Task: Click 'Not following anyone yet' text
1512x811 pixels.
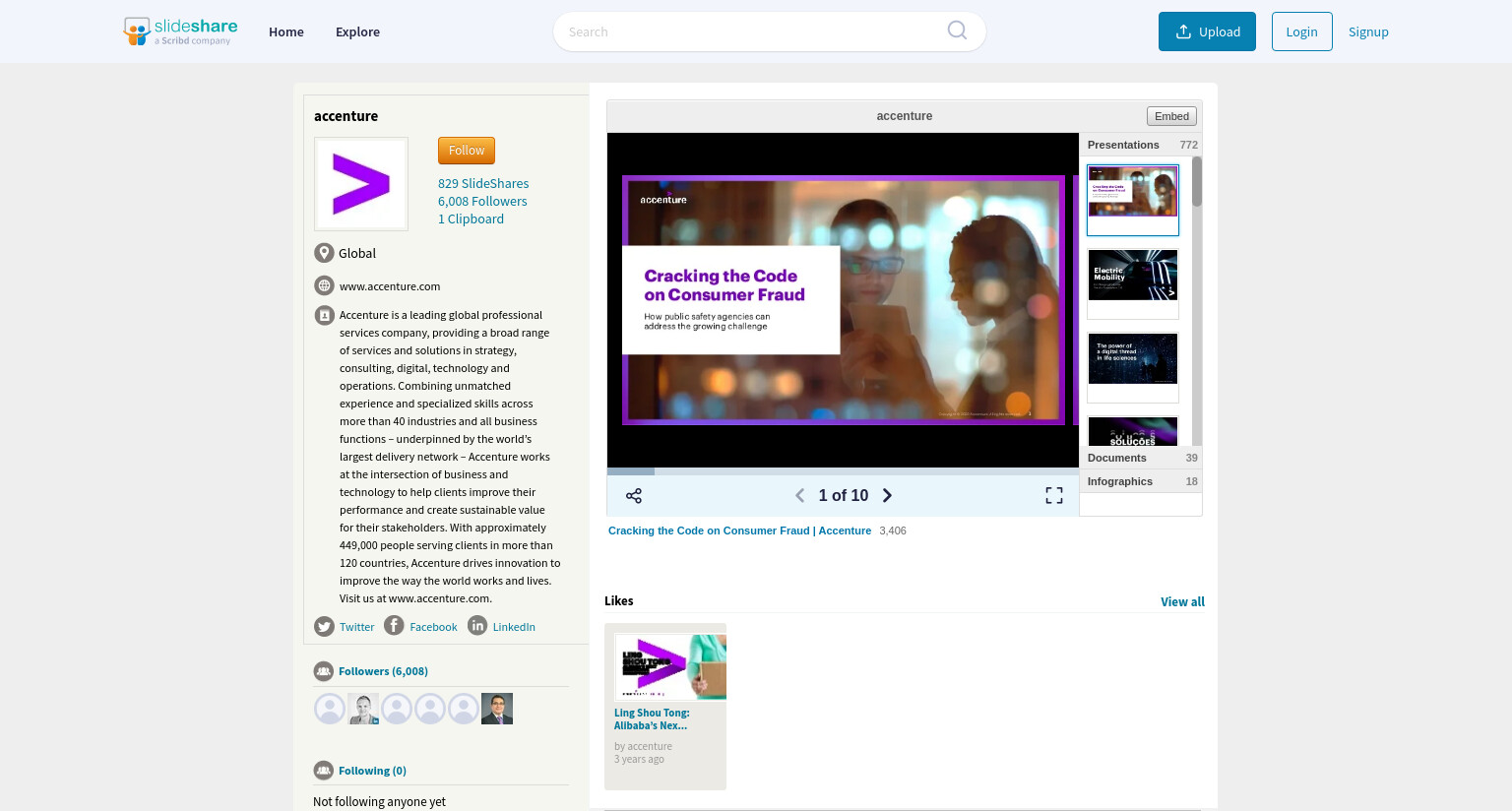Action: pos(379,801)
